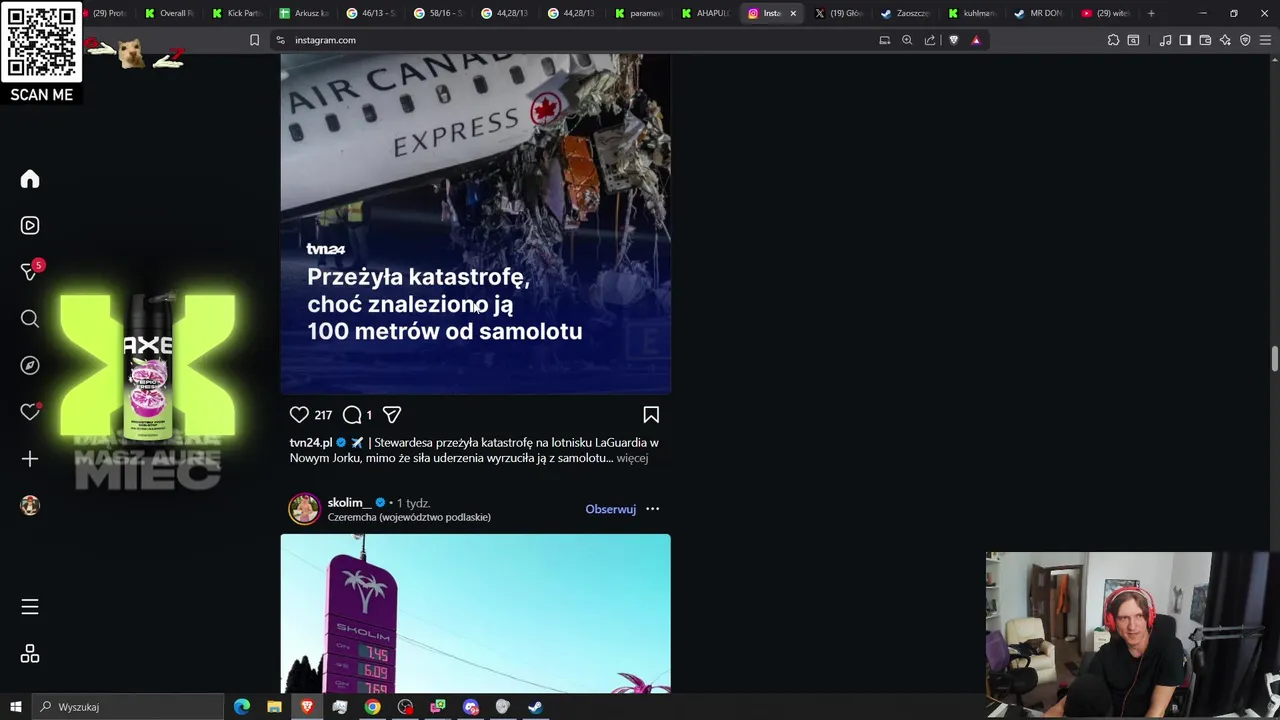Open a new browser tab with plus
Screen dimensions: 1280x720
click(1151, 13)
